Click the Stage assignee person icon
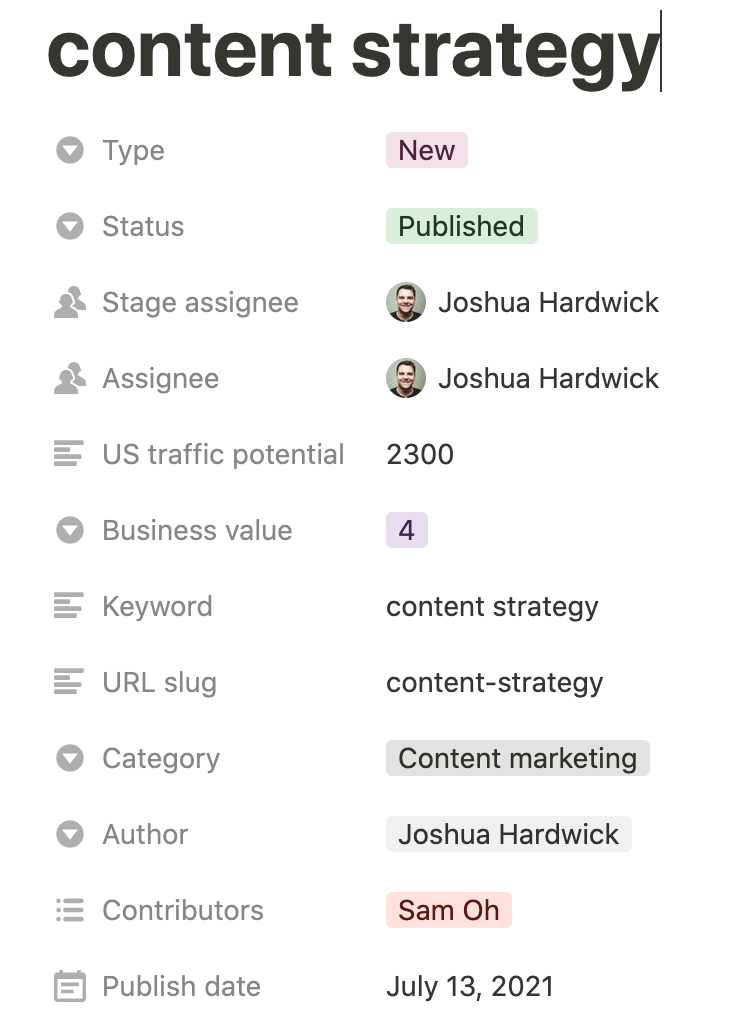Viewport: 754px width, 1022px height. click(69, 303)
